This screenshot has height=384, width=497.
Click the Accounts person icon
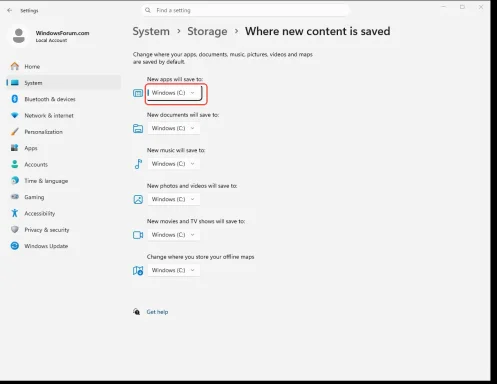15,164
